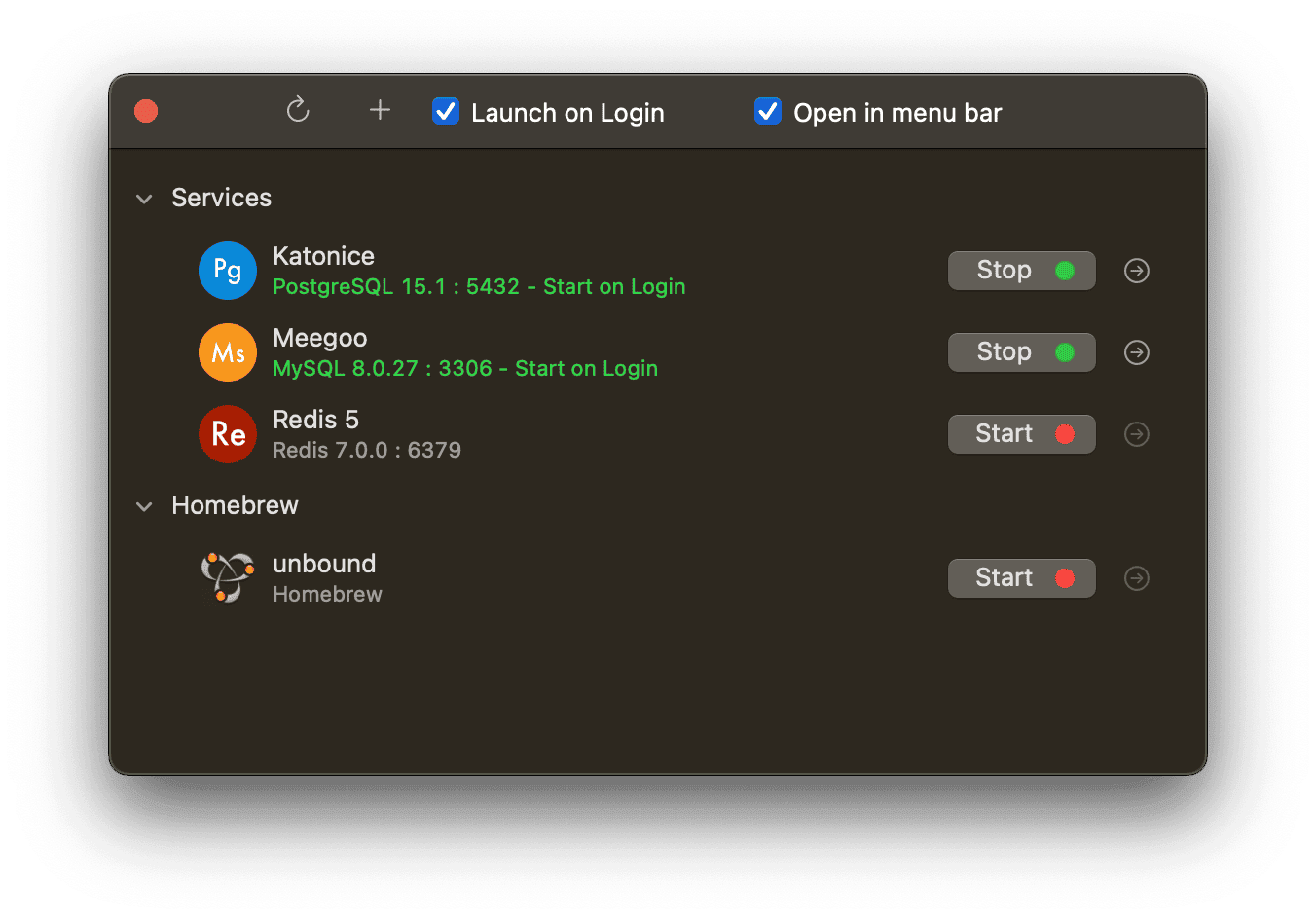Stop the Katonice PostgreSQL service

1022,271
